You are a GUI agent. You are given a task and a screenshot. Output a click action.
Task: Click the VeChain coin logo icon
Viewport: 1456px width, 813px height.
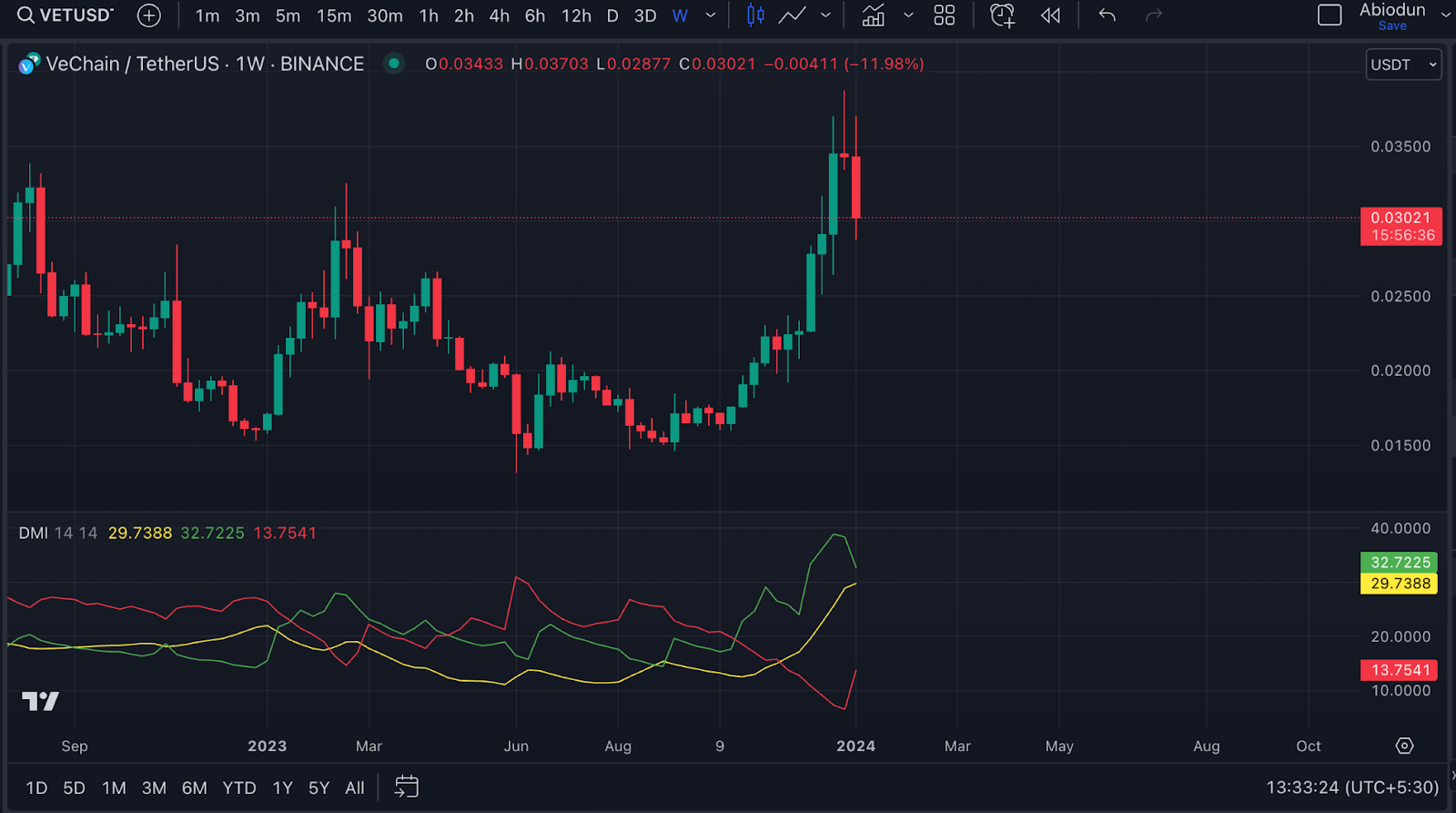[x=29, y=65]
